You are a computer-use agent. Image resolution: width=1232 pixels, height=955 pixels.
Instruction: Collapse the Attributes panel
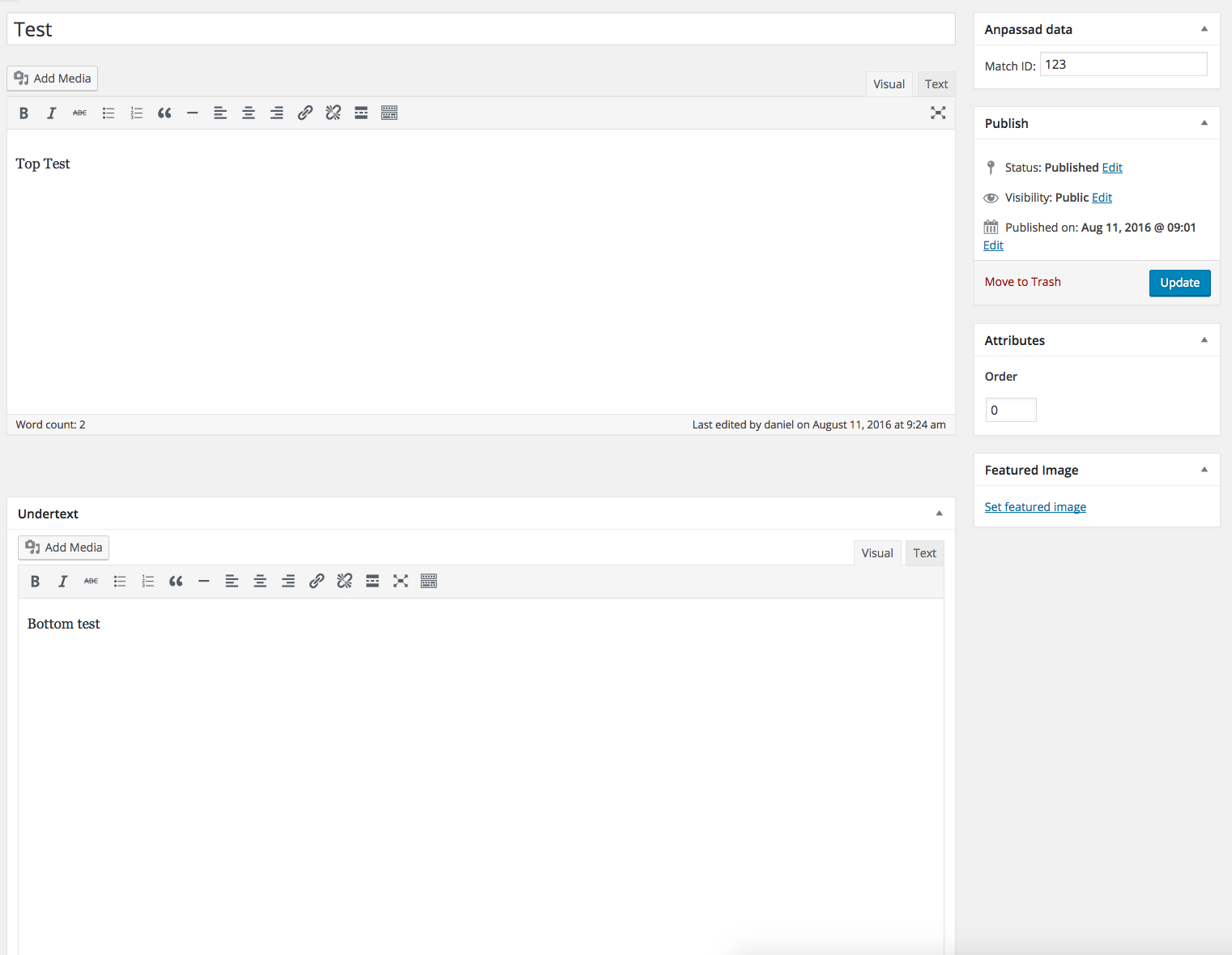coord(1204,340)
